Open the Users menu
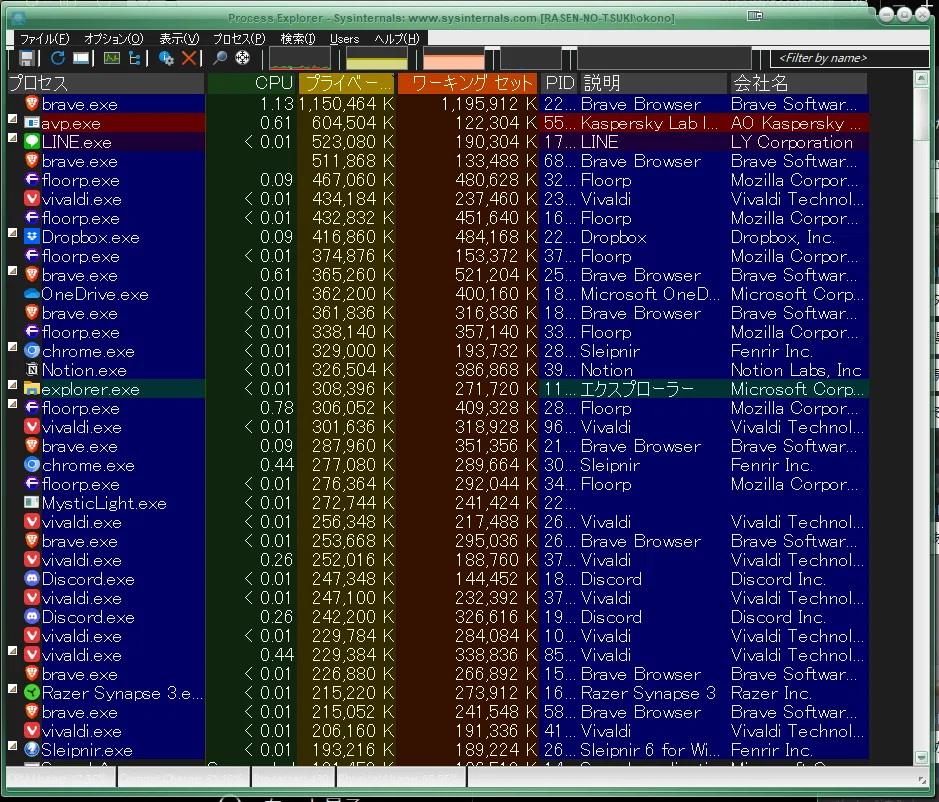The height and width of the screenshot is (802, 939). pos(344,39)
